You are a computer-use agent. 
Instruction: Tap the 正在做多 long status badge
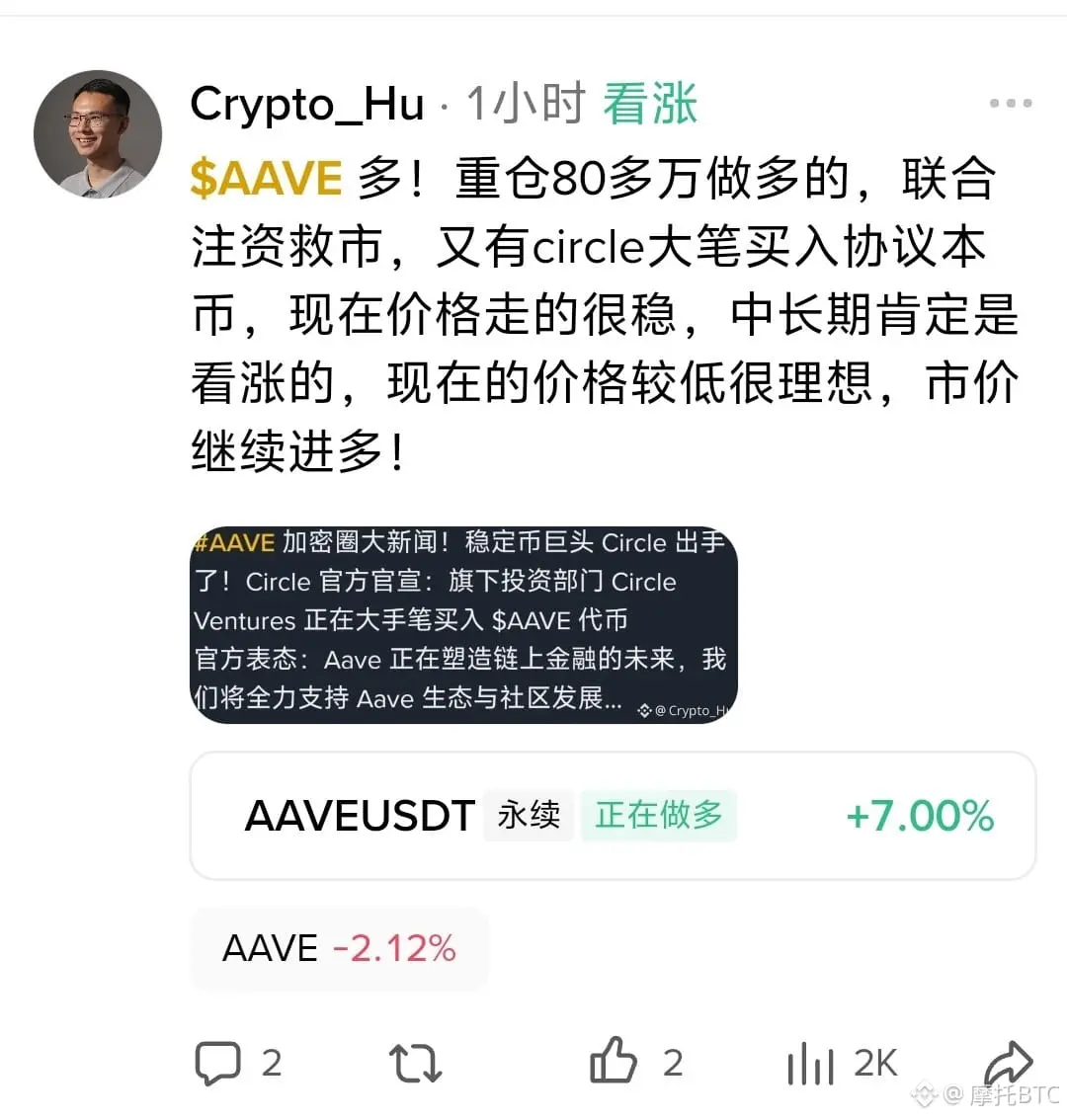[x=658, y=816]
